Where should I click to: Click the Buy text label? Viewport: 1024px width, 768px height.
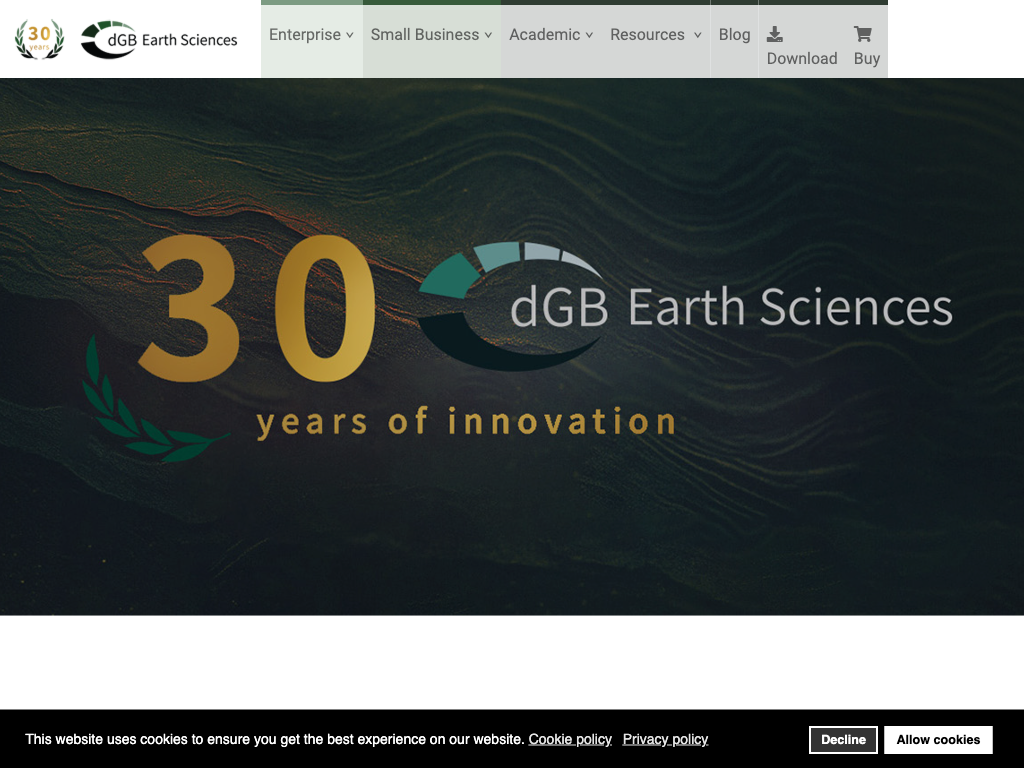click(867, 59)
